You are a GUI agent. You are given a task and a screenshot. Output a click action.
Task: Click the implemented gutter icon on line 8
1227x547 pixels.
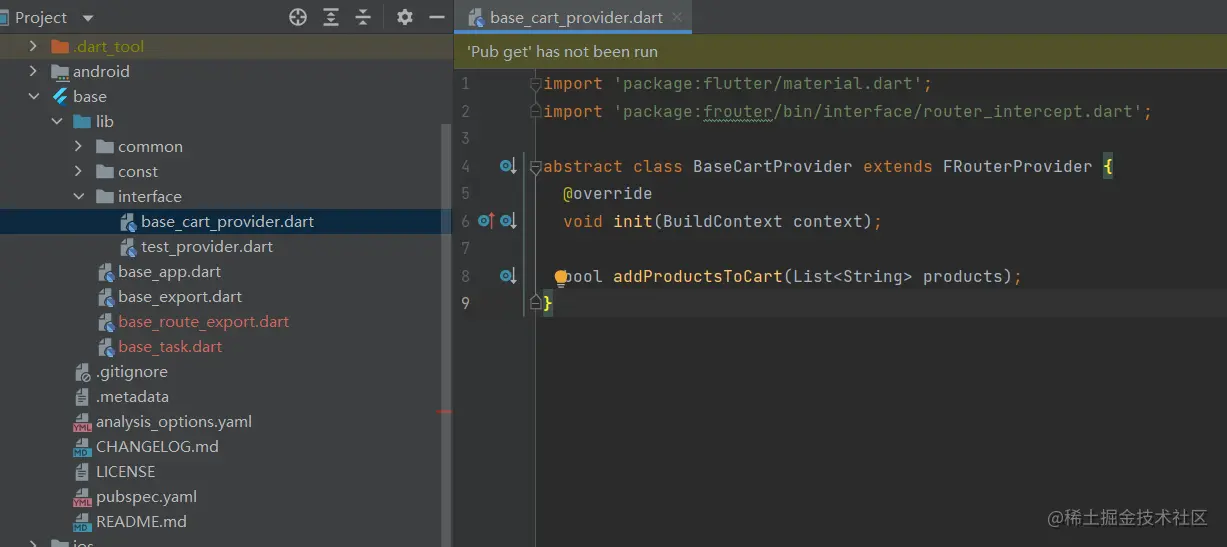point(508,276)
